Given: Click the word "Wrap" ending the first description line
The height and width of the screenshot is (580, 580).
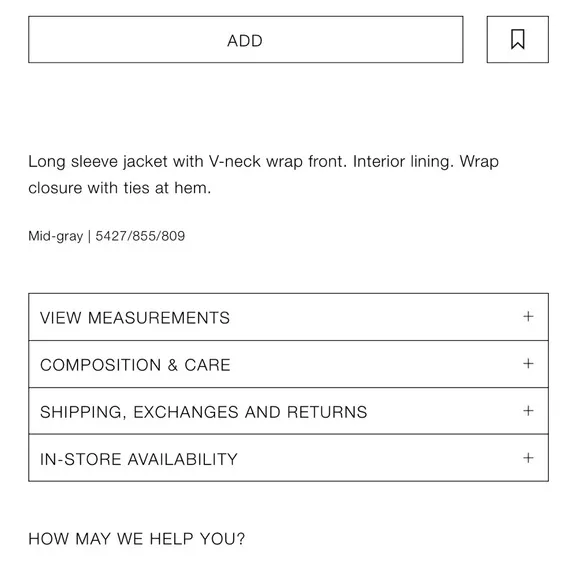Looking at the screenshot, I should pos(479,162).
